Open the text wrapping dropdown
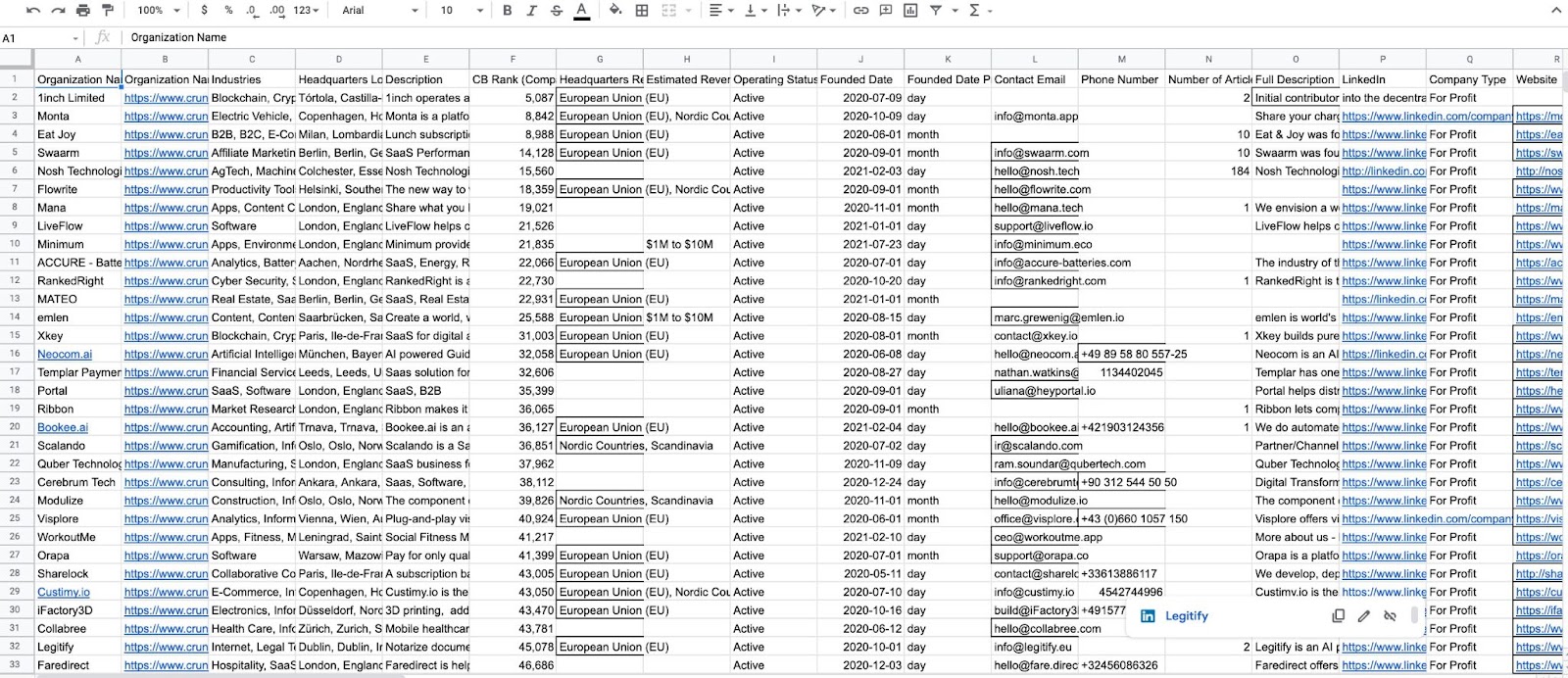The image size is (1568, 678). 787,10
